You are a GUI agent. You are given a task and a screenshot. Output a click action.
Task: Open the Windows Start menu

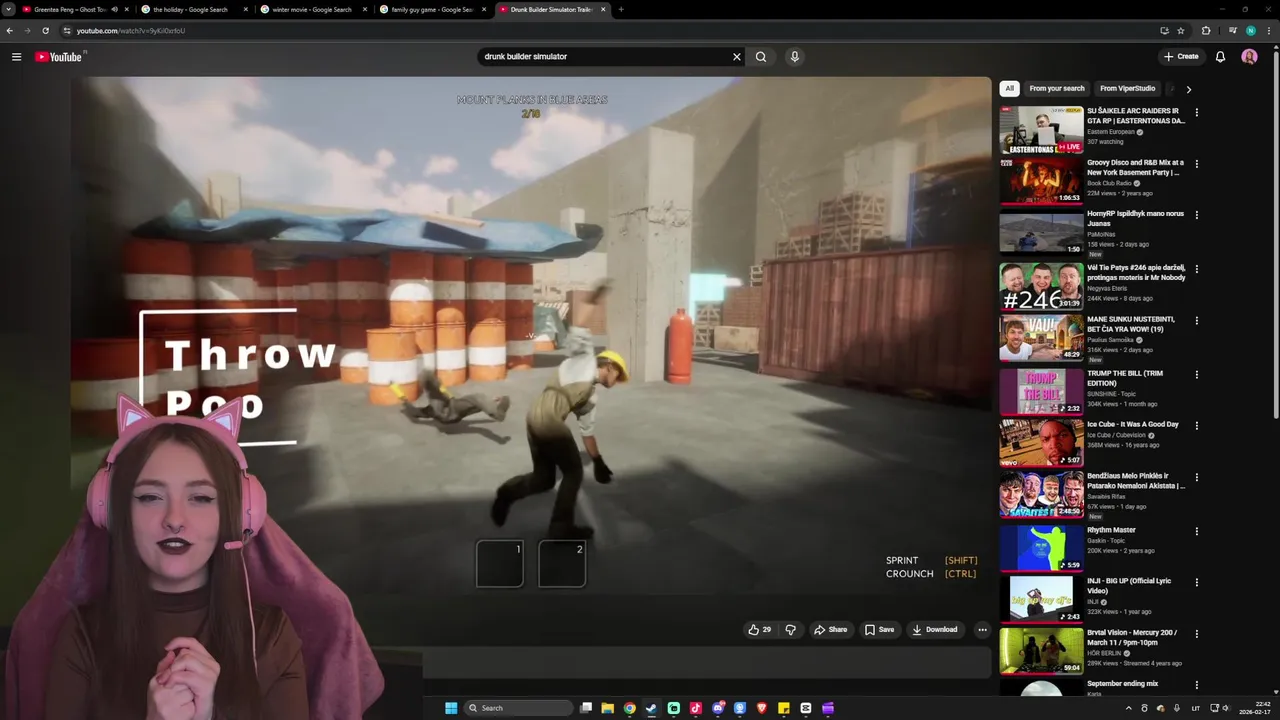tap(451, 708)
